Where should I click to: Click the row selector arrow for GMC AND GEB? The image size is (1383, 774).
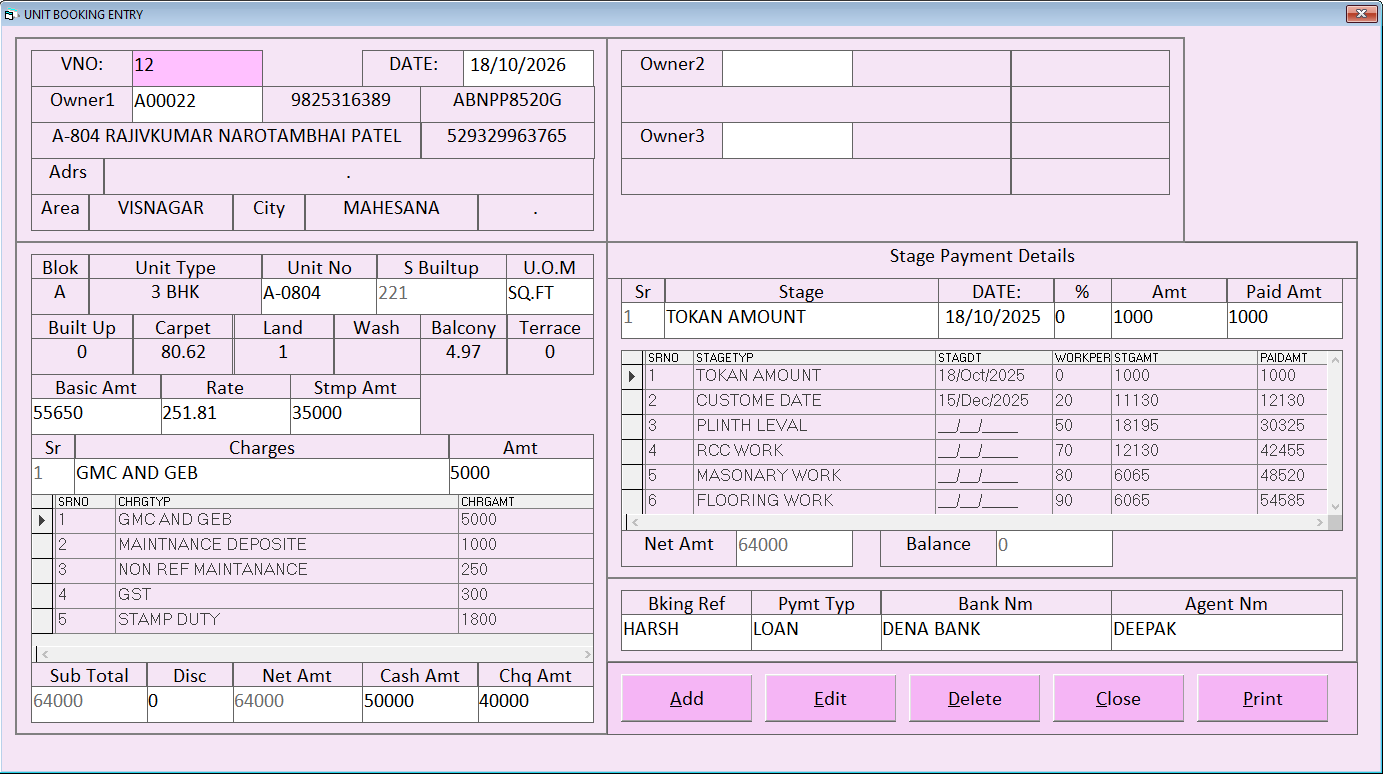(x=42, y=520)
